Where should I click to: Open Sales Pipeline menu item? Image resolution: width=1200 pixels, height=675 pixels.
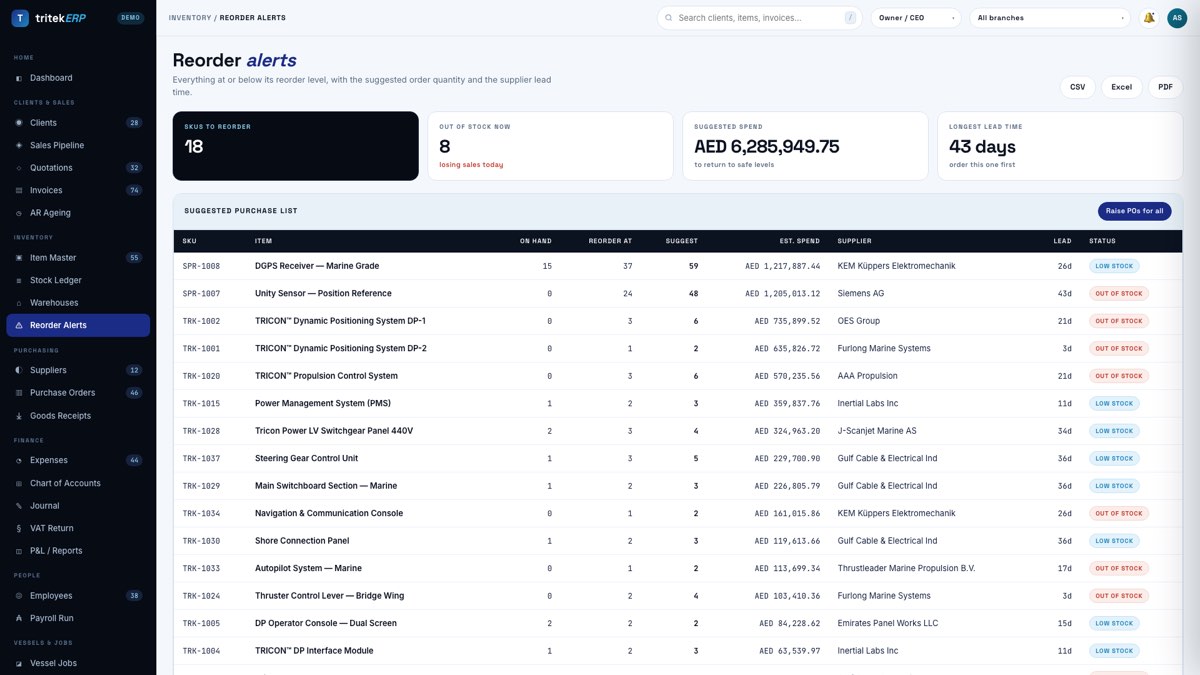(x=78, y=145)
